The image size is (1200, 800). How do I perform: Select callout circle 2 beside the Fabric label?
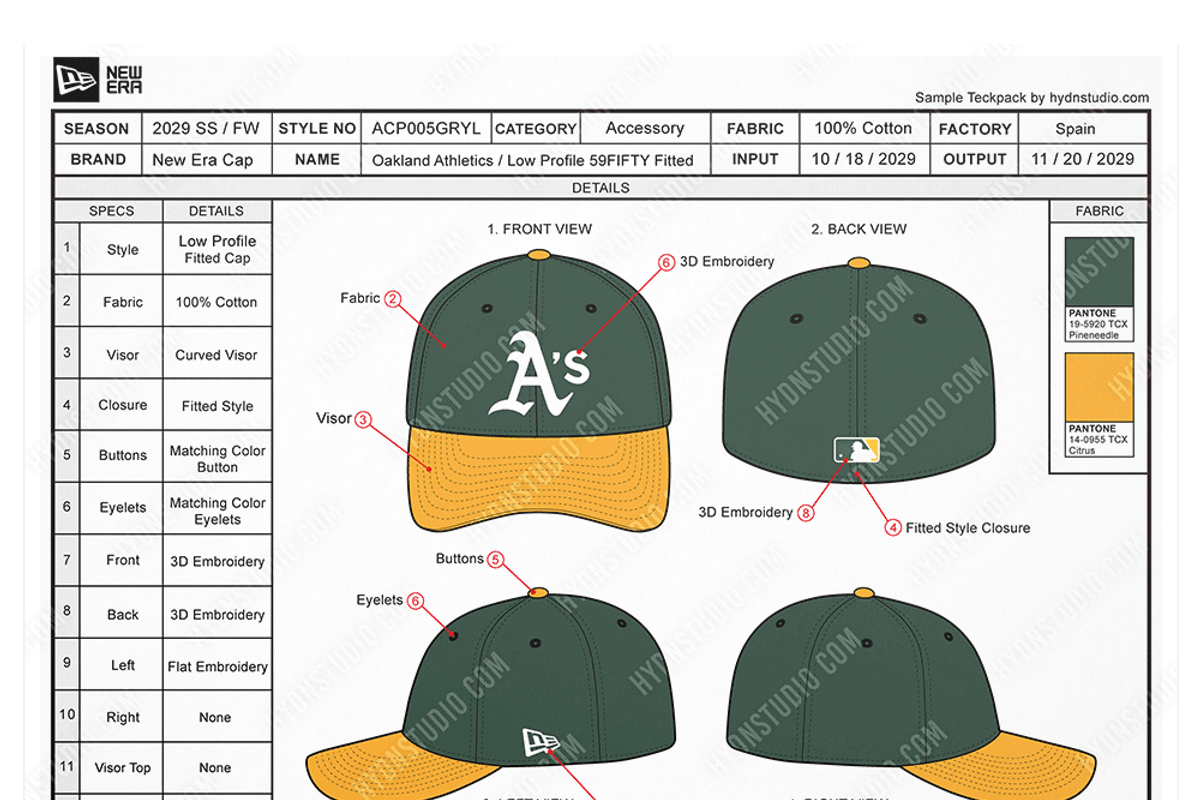393,299
